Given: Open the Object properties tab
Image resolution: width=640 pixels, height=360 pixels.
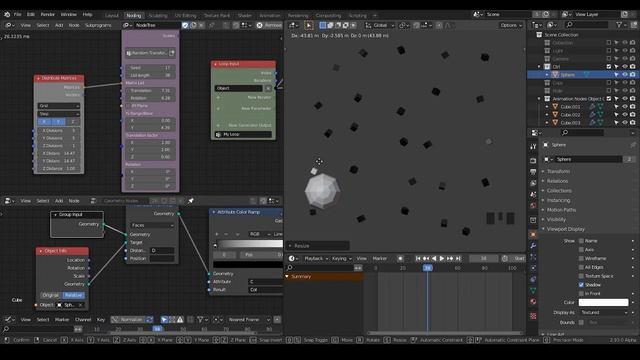Looking at the screenshot, I should [533, 234].
